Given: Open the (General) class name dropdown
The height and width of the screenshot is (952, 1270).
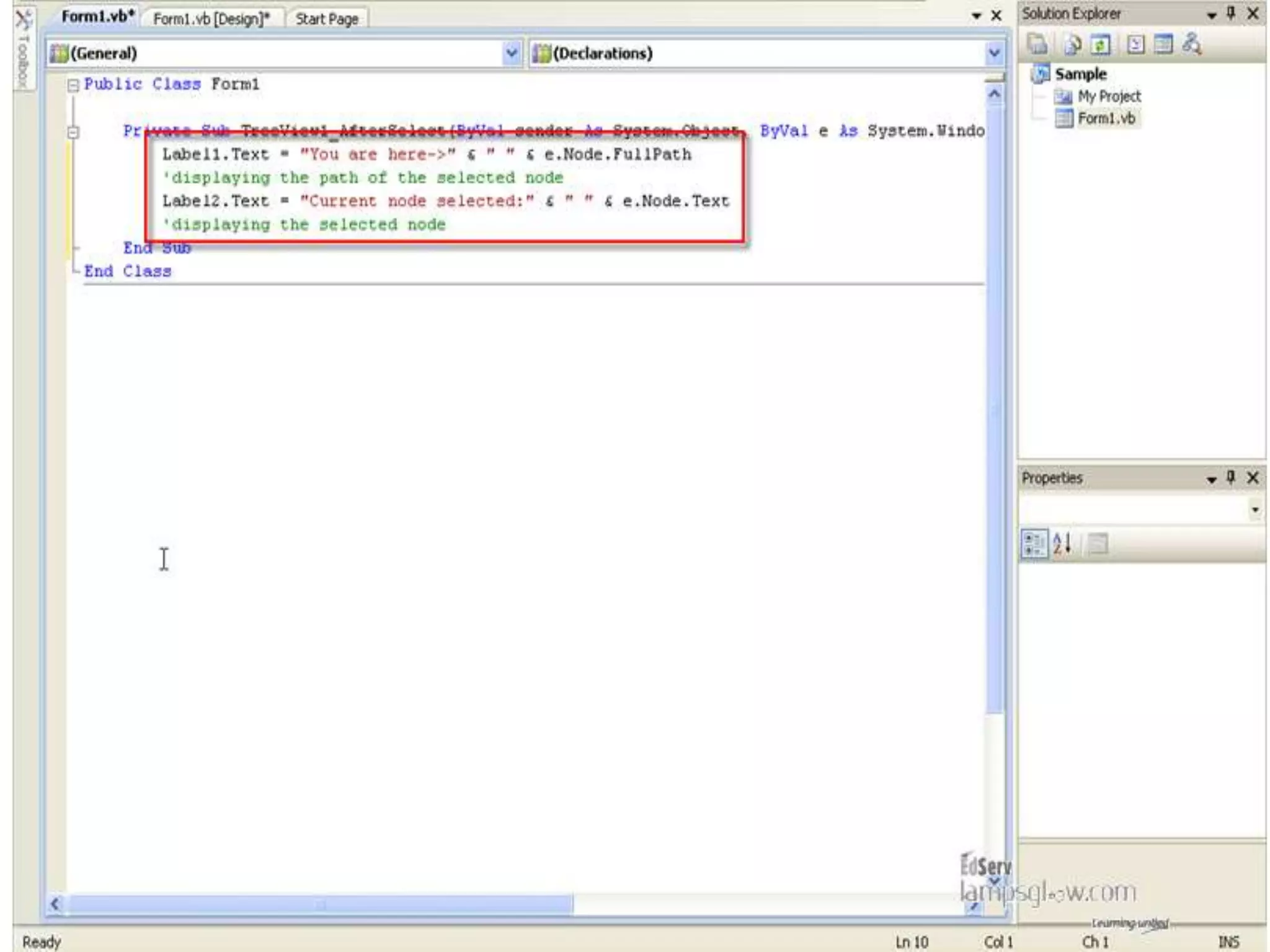Looking at the screenshot, I should click(512, 53).
